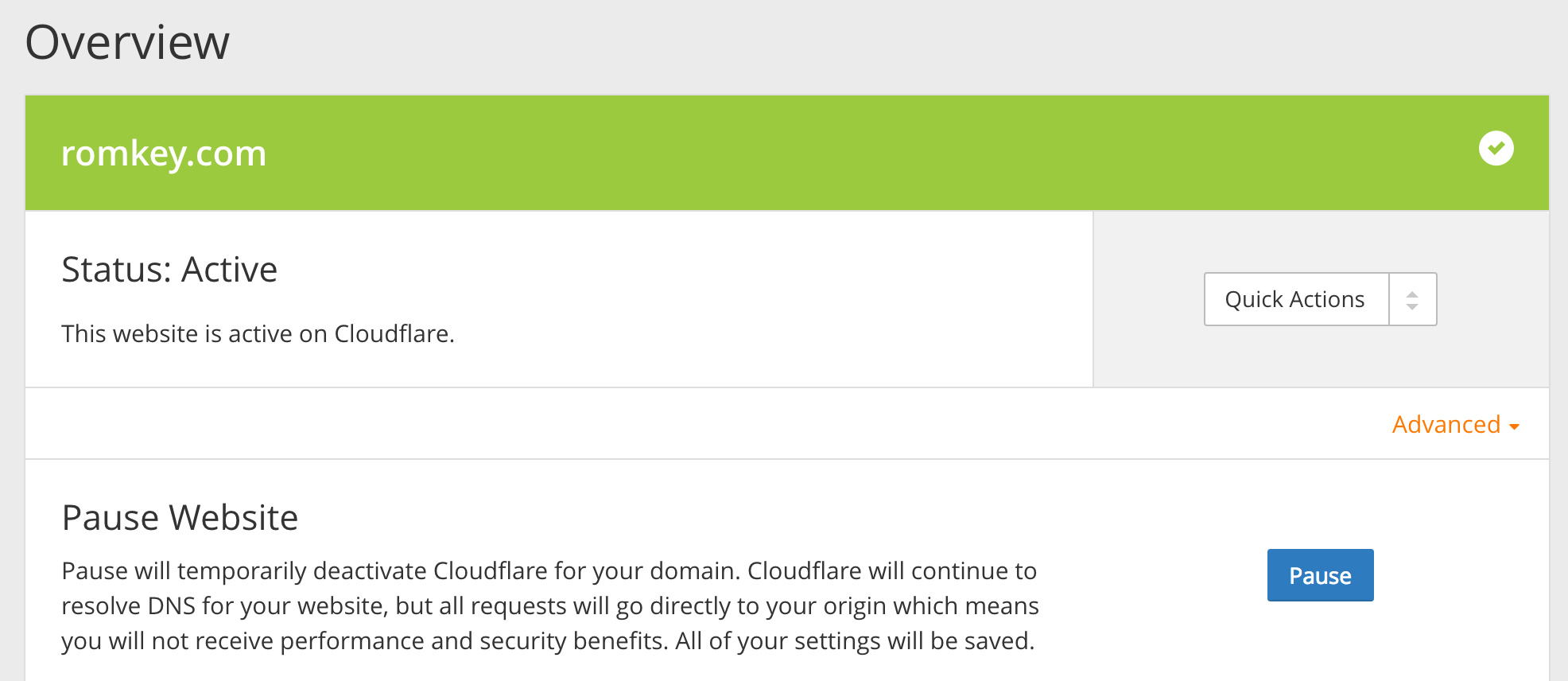Viewport: 1568px width, 681px height.
Task: Click the Quick Actions up-down arrows icon
Action: tap(1412, 300)
